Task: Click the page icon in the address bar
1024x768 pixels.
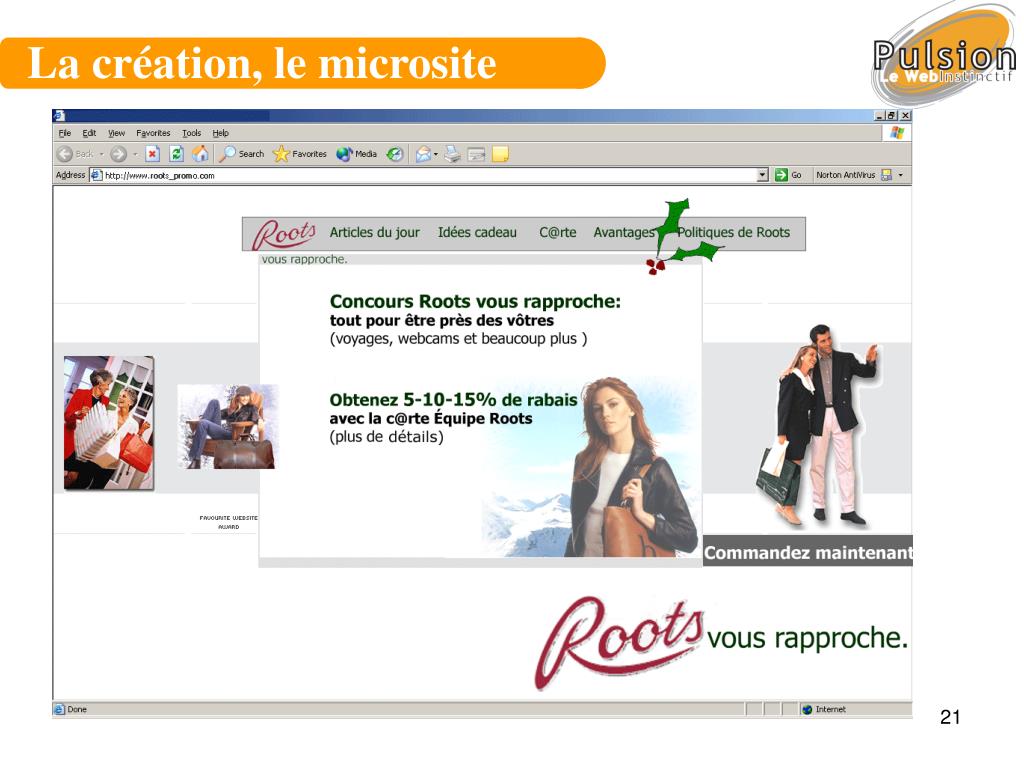Action: pyautogui.click(x=97, y=175)
